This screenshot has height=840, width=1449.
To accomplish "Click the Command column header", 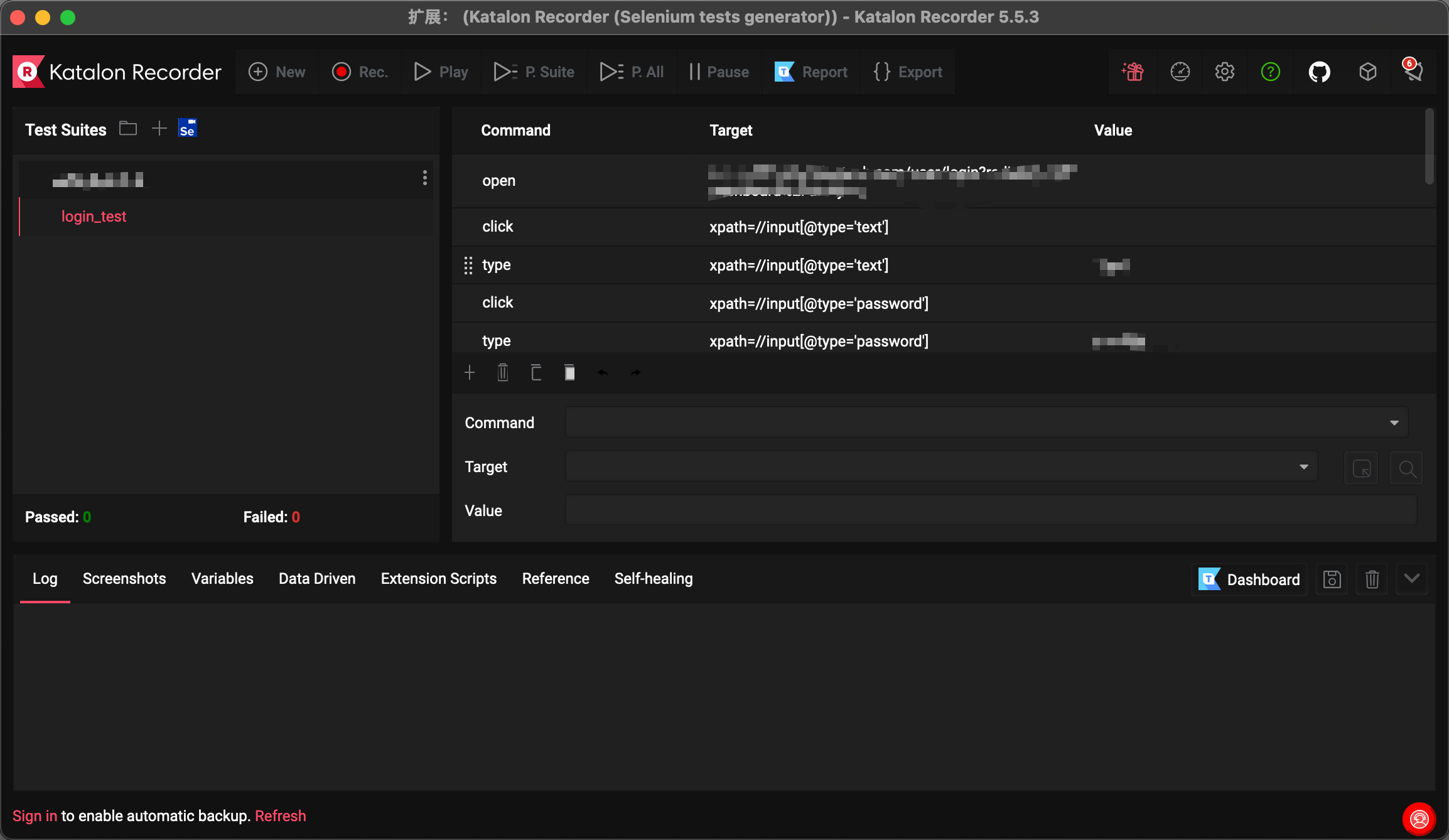I will tap(515, 130).
